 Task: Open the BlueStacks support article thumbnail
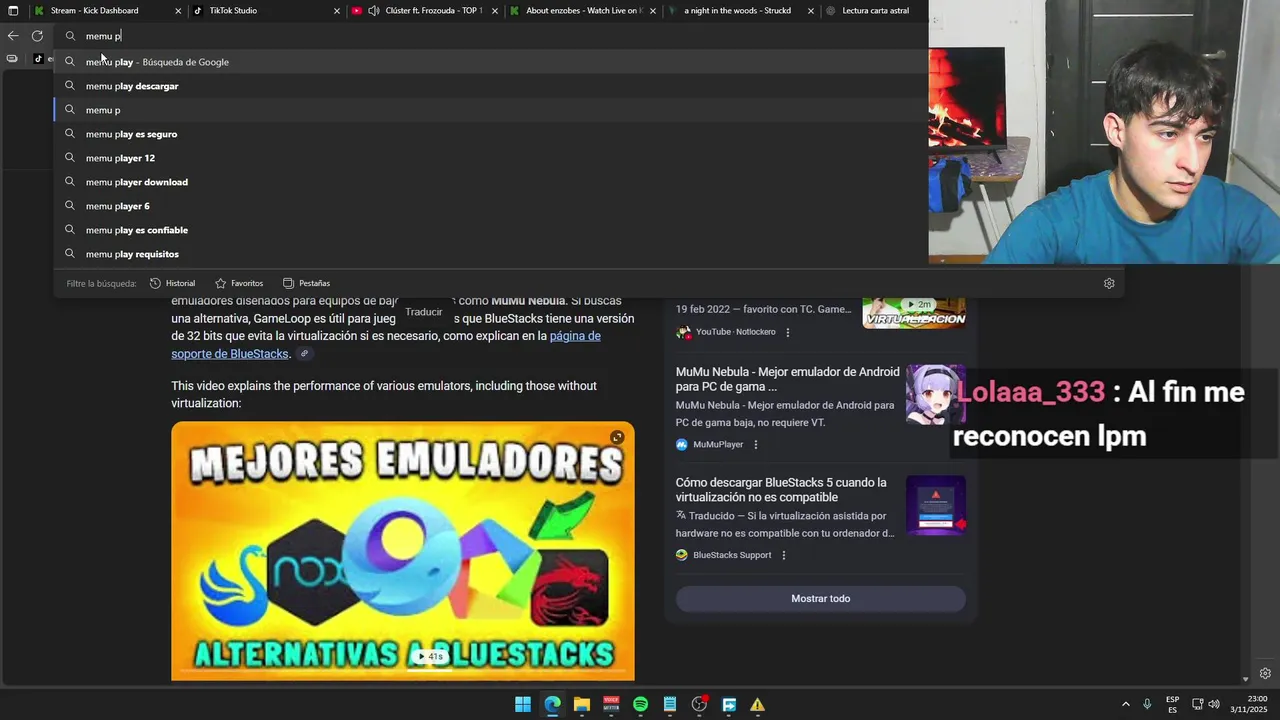point(935,505)
